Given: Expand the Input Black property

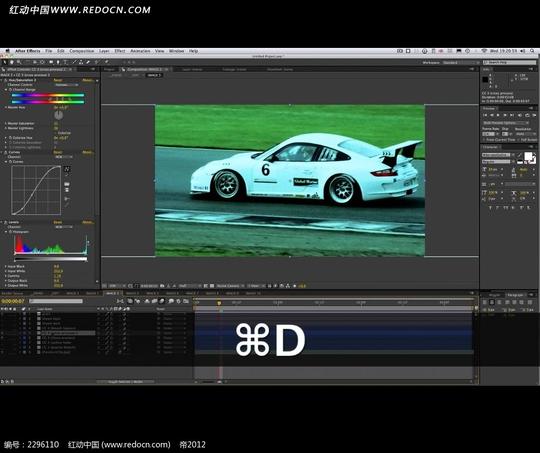Looking at the screenshot, I should pos(6,266).
